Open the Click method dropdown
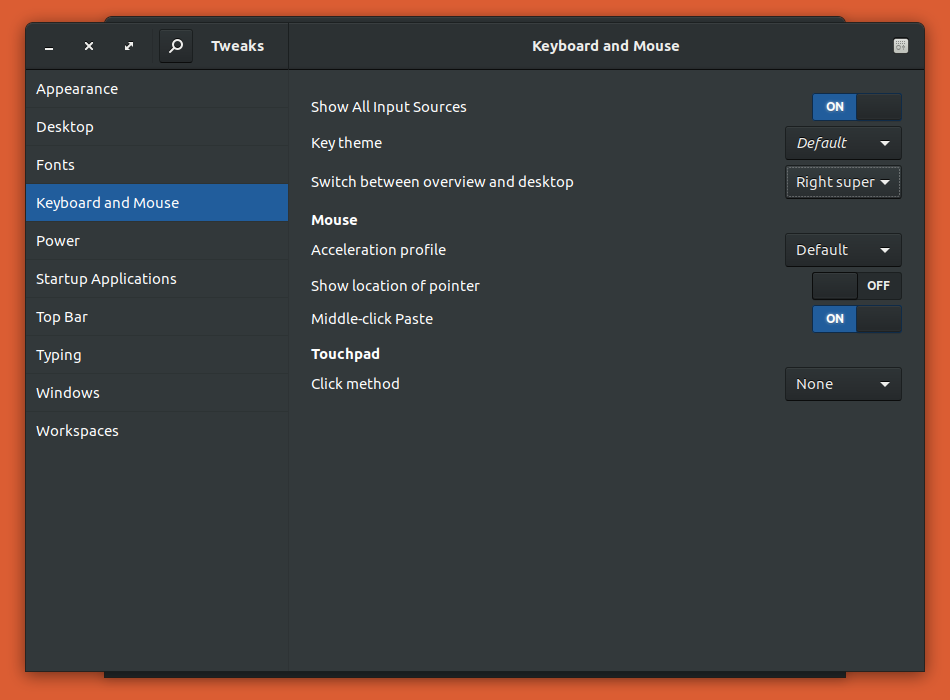Screen dimensions: 950x700 tap(843, 384)
